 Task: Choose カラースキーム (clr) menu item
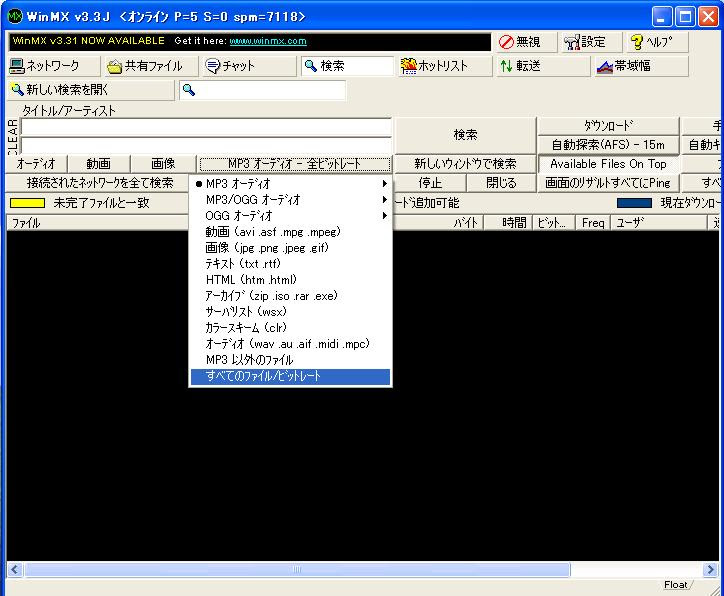pos(290,328)
